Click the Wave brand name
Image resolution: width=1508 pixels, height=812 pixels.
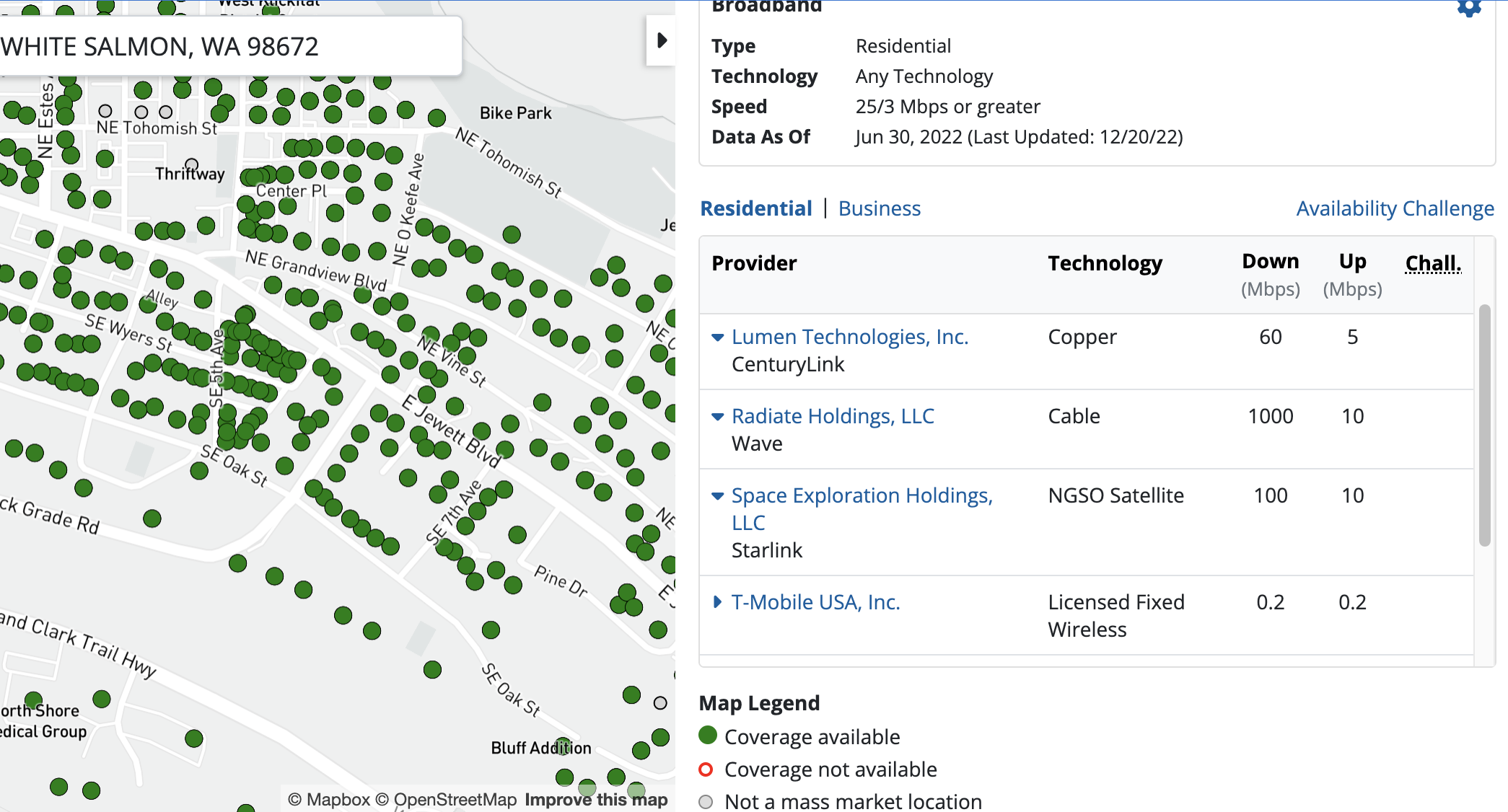pos(757,443)
